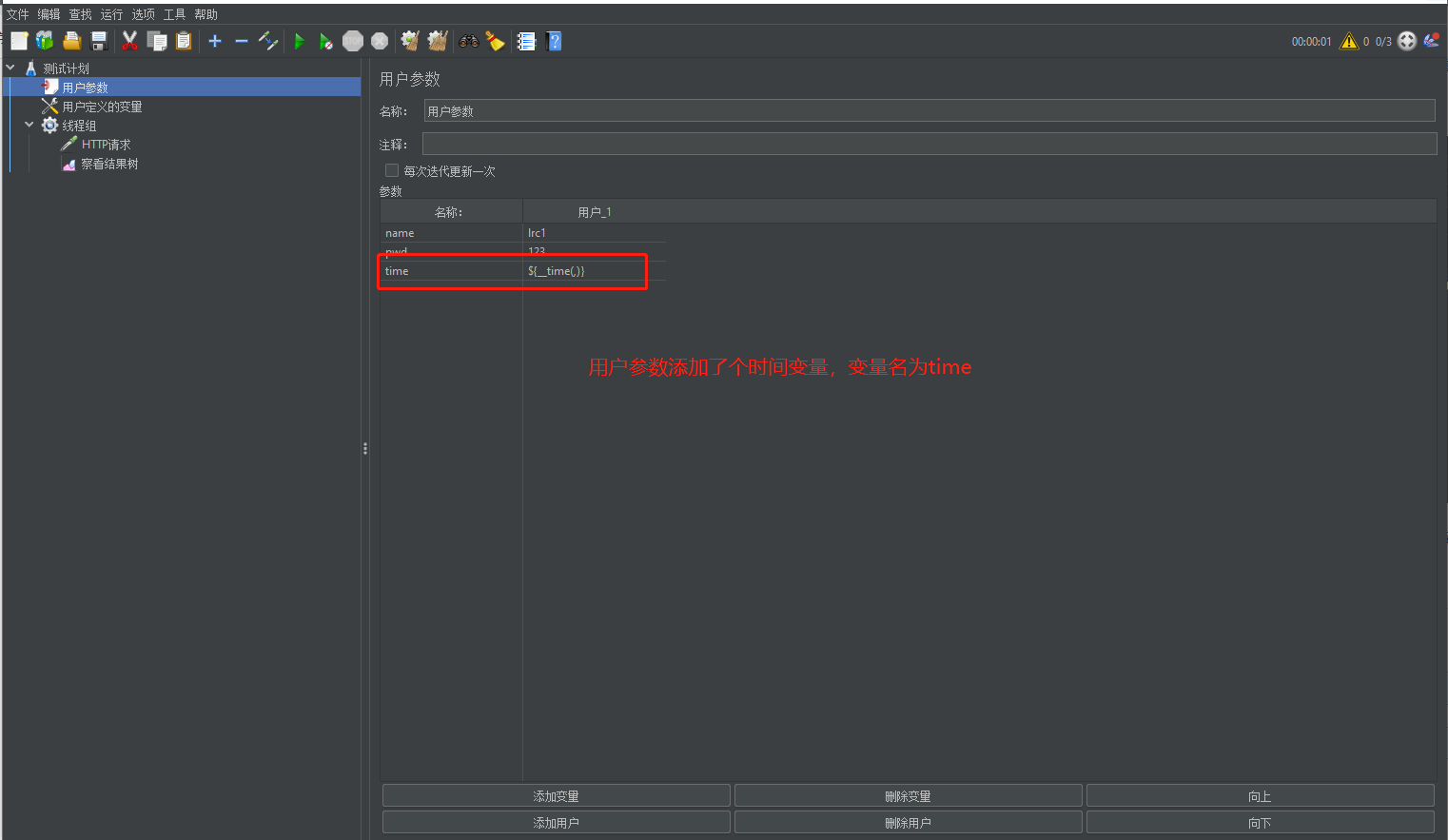
Task: Click the 向上 button
Action: click(x=1261, y=796)
